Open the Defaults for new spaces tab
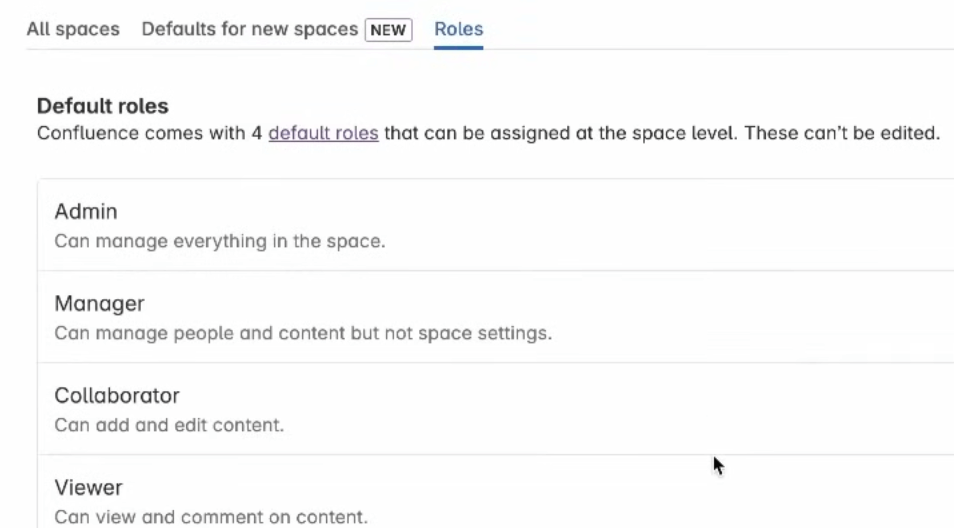954x528 pixels. pyautogui.click(x=249, y=29)
